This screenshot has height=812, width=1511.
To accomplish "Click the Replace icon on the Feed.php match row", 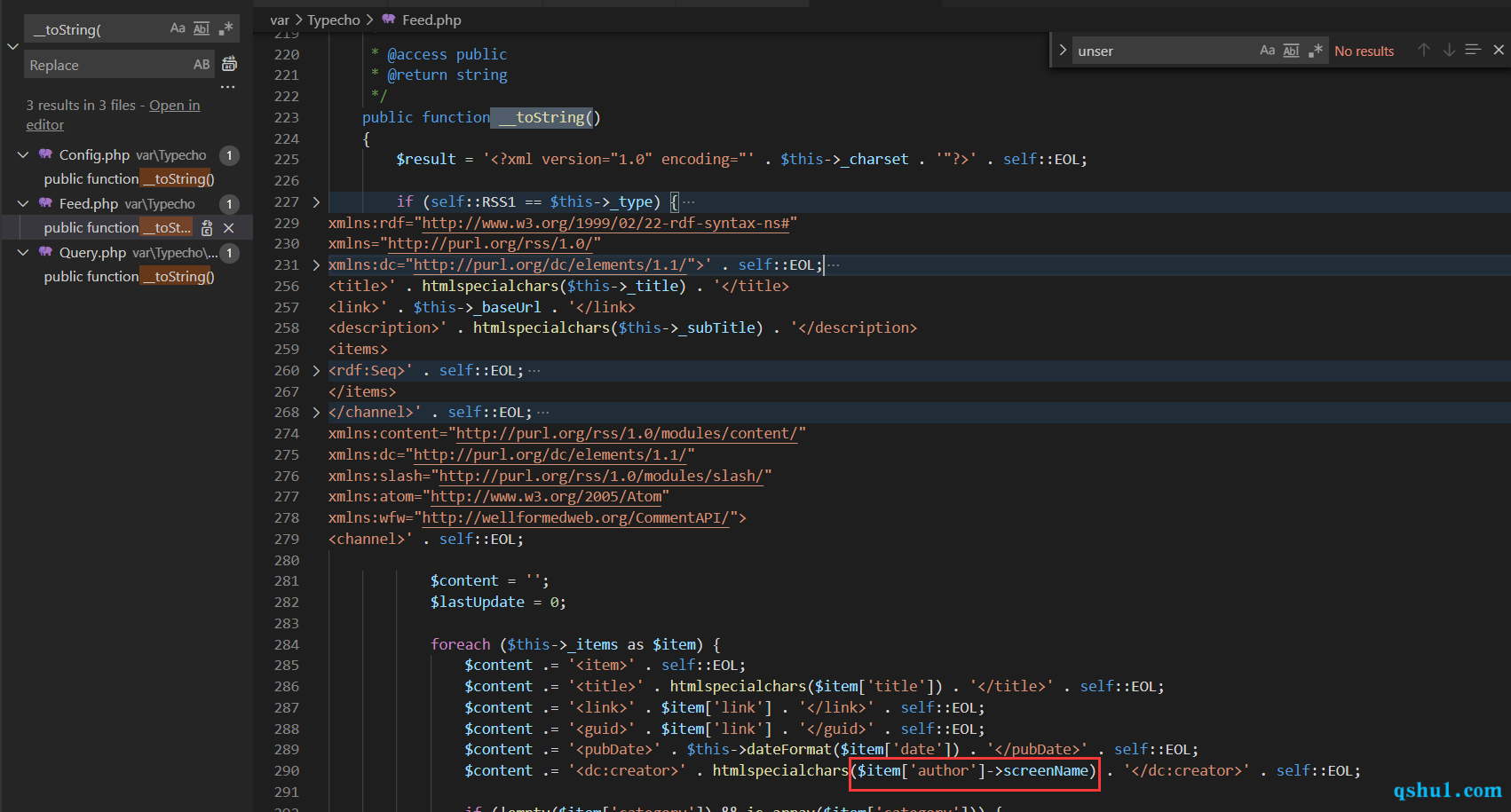I will point(207,228).
